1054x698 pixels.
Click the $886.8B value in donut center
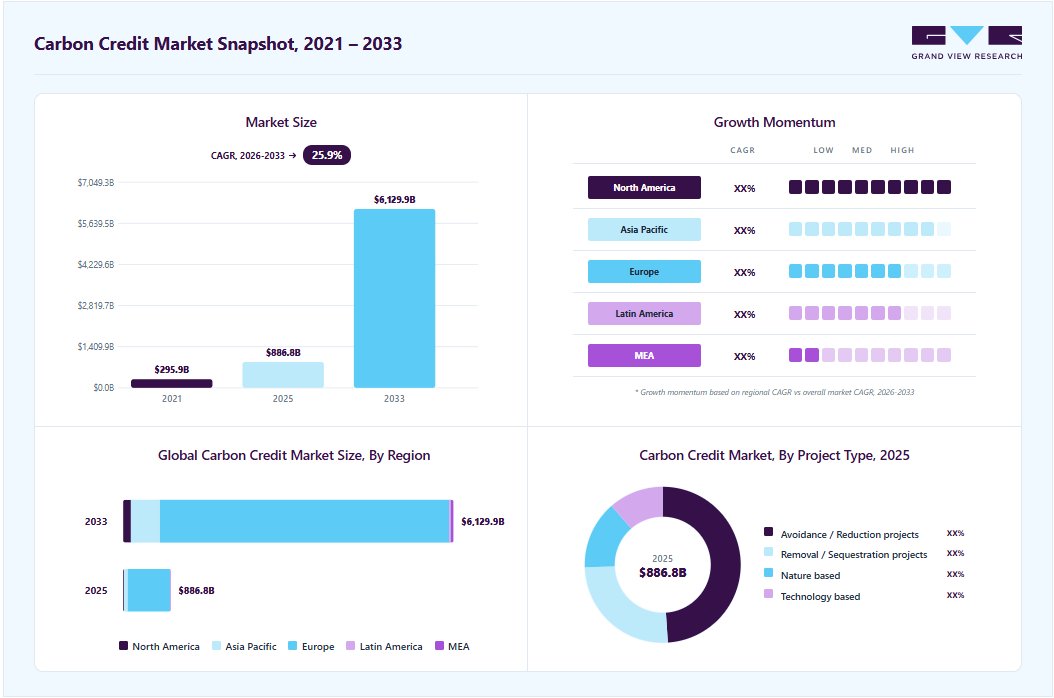tap(663, 573)
